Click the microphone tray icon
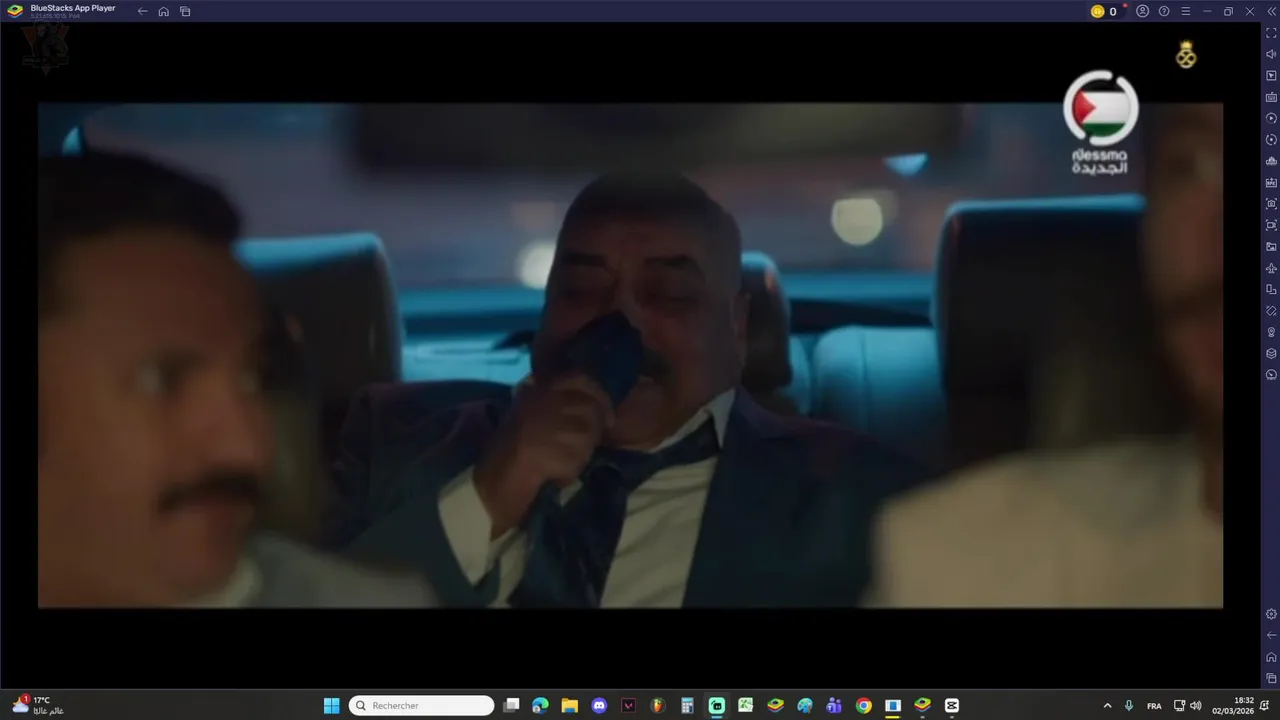 pyautogui.click(x=1129, y=705)
